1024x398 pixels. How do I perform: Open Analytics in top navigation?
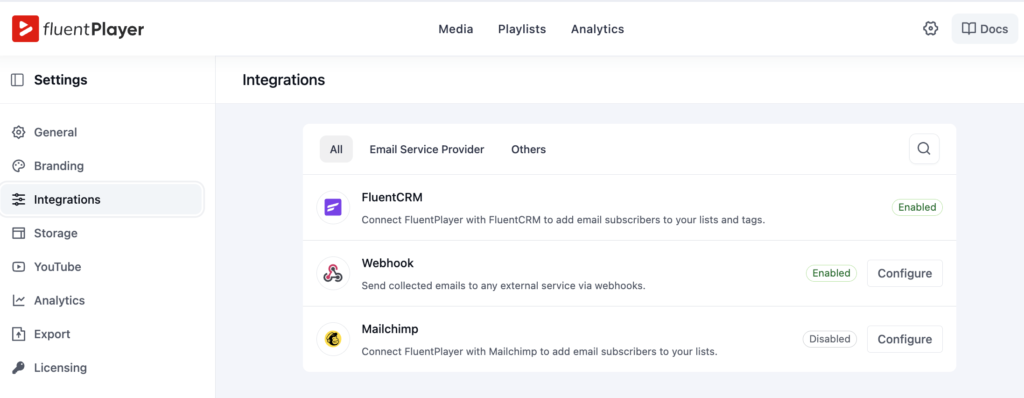click(598, 29)
